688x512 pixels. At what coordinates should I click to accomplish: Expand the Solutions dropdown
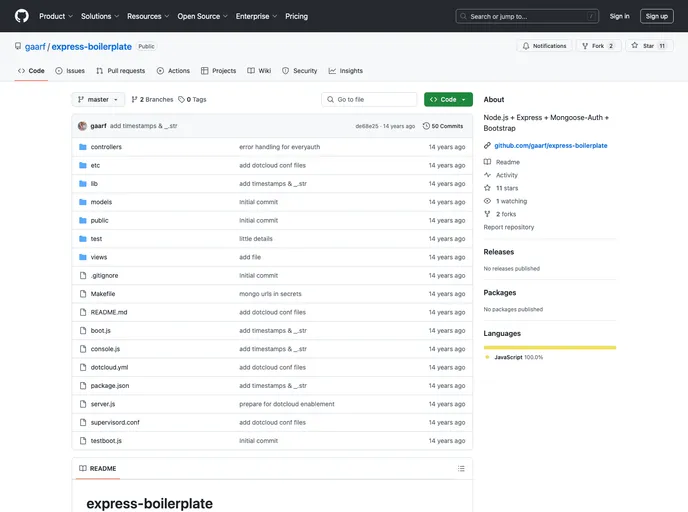click(x=100, y=16)
